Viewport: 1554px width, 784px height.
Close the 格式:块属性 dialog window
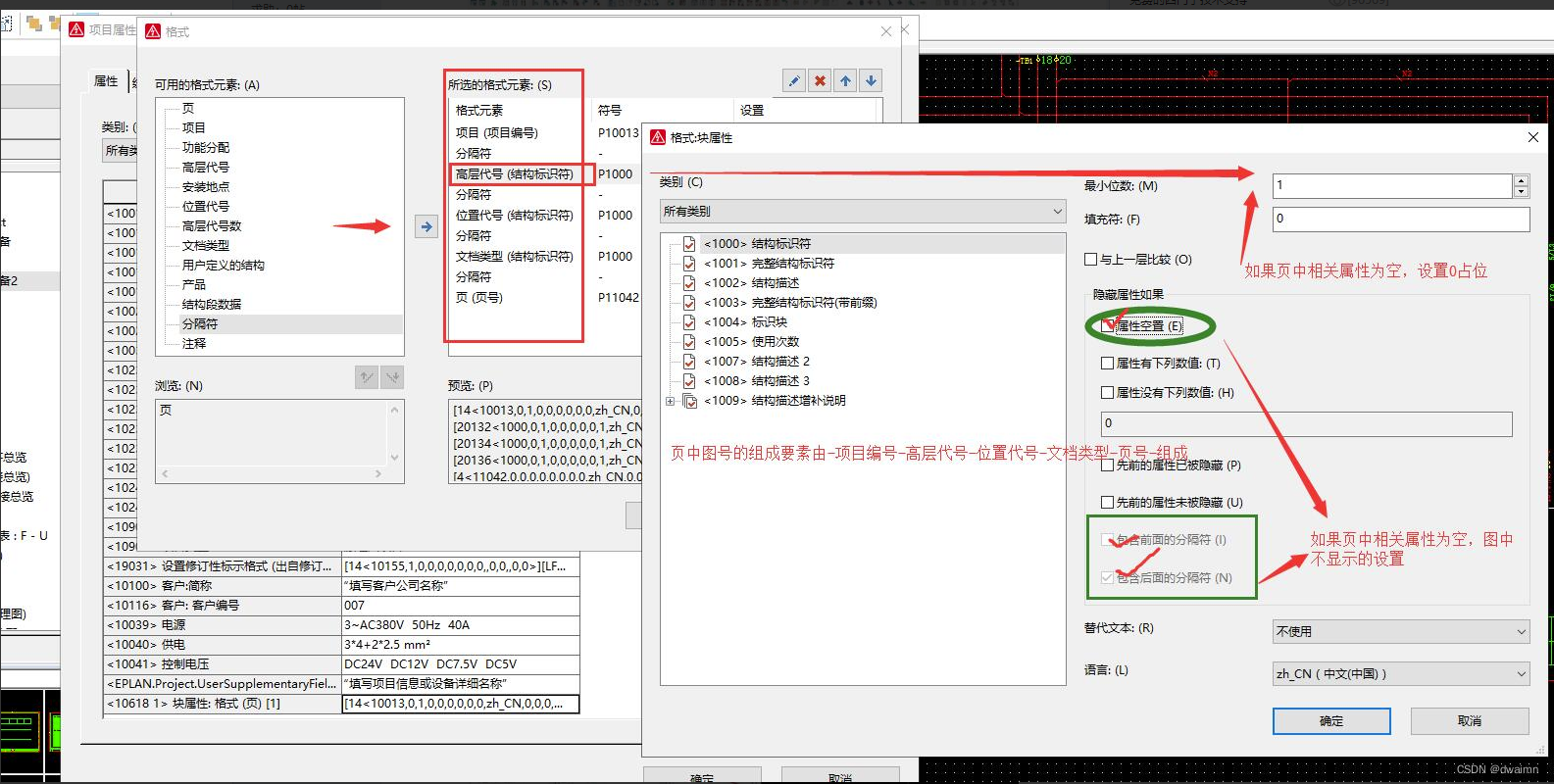(x=1532, y=137)
